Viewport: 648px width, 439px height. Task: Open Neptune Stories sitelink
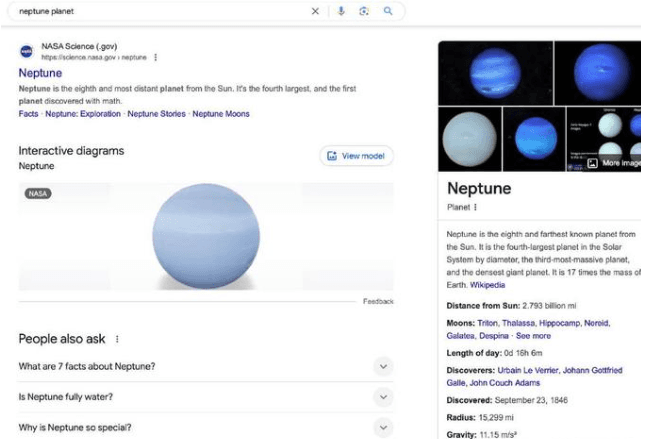156,114
